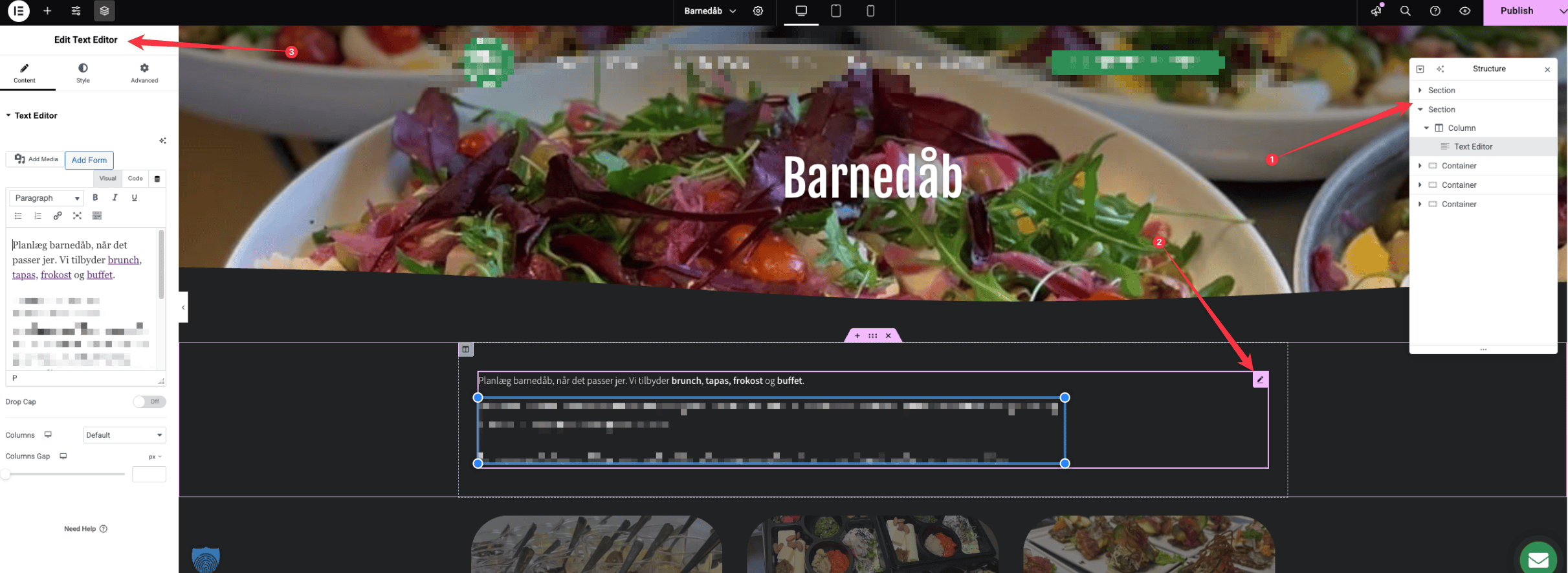
Task: Switch to the Advanced tab
Action: coord(144,74)
